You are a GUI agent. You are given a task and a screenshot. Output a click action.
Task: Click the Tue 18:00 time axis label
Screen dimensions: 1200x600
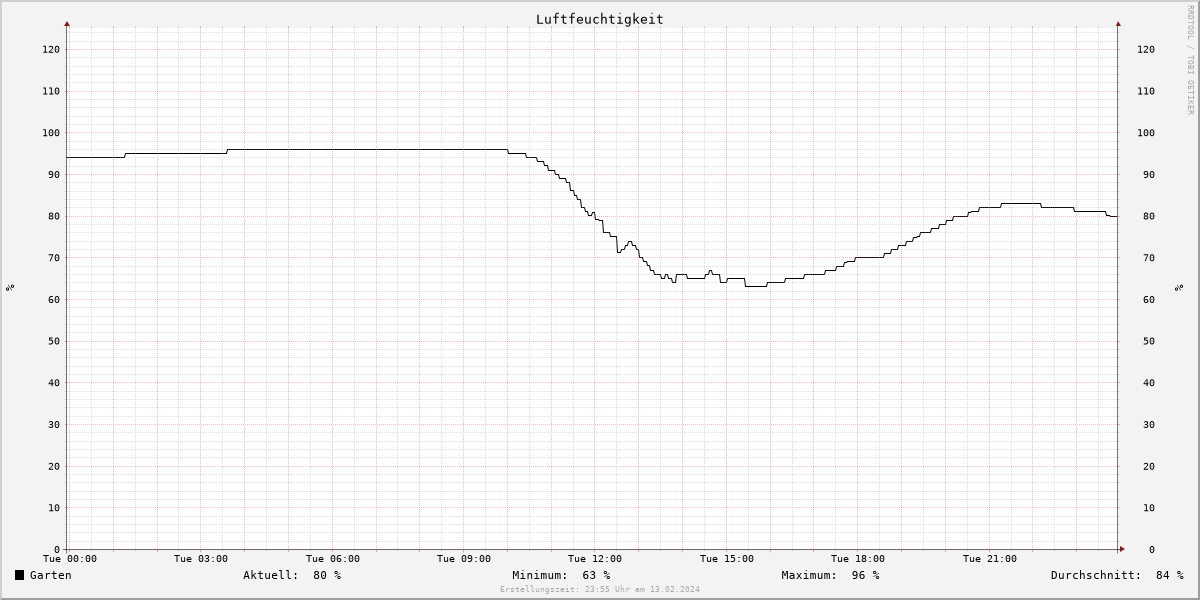coord(858,559)
